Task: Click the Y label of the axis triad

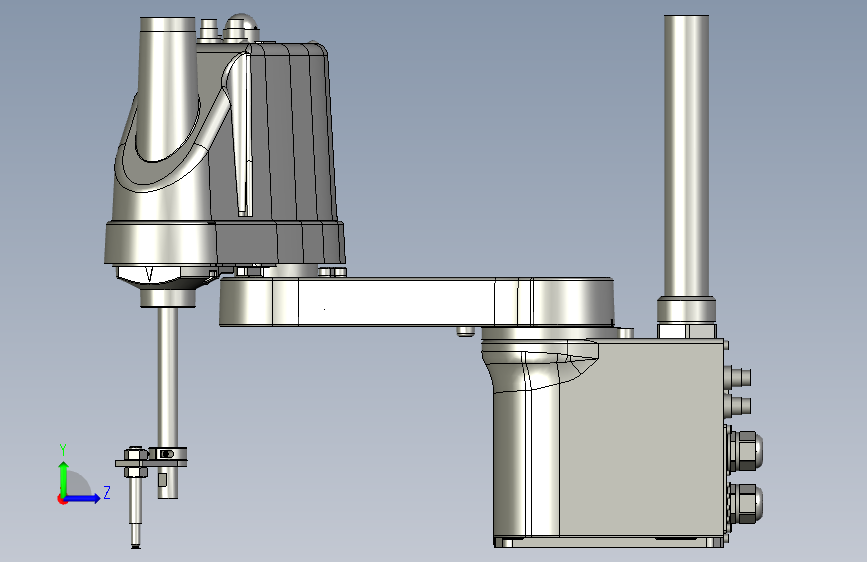Action: click(63, 450)
